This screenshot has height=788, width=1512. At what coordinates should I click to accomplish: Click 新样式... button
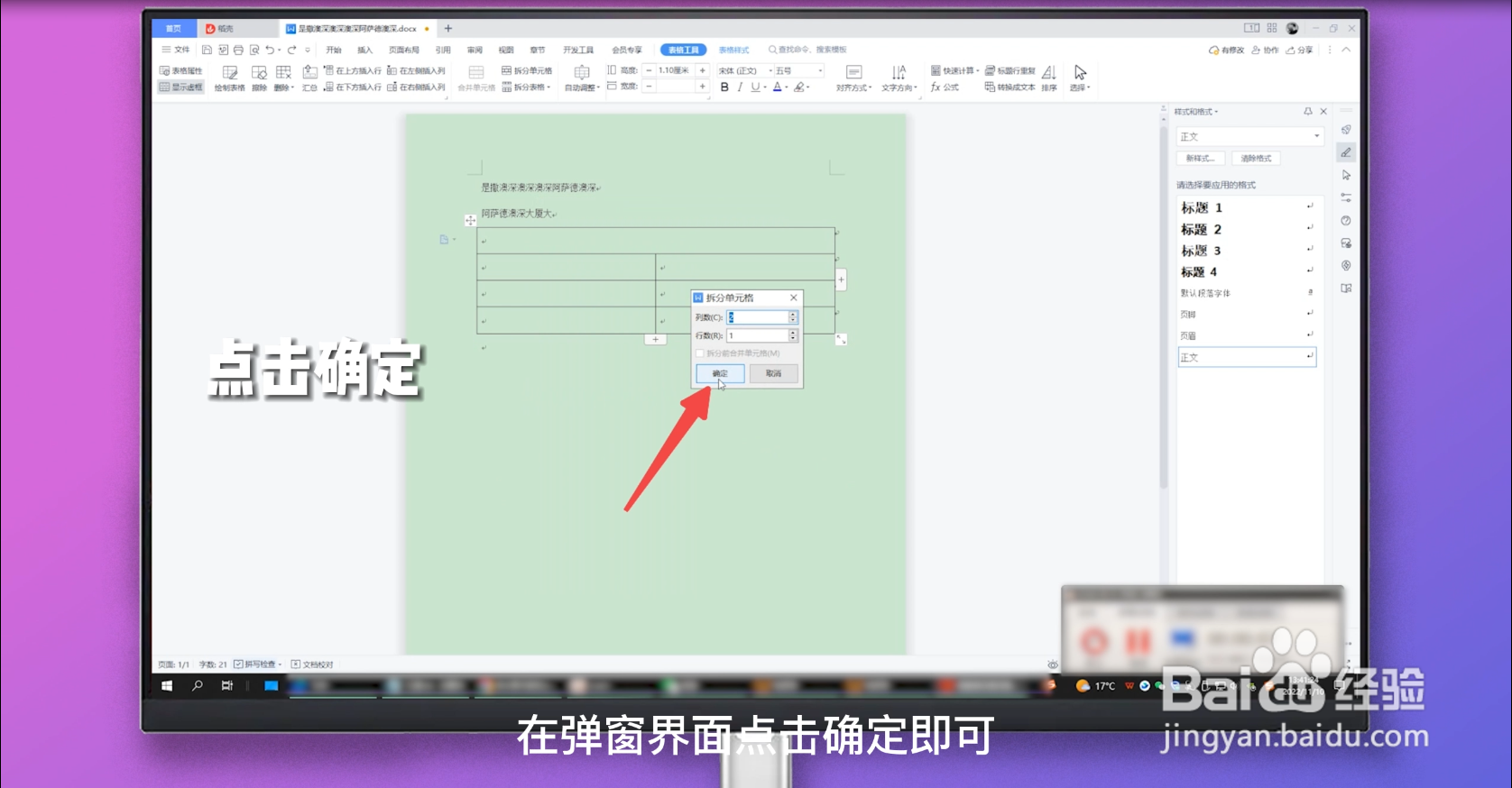(x=1201, y=159)
